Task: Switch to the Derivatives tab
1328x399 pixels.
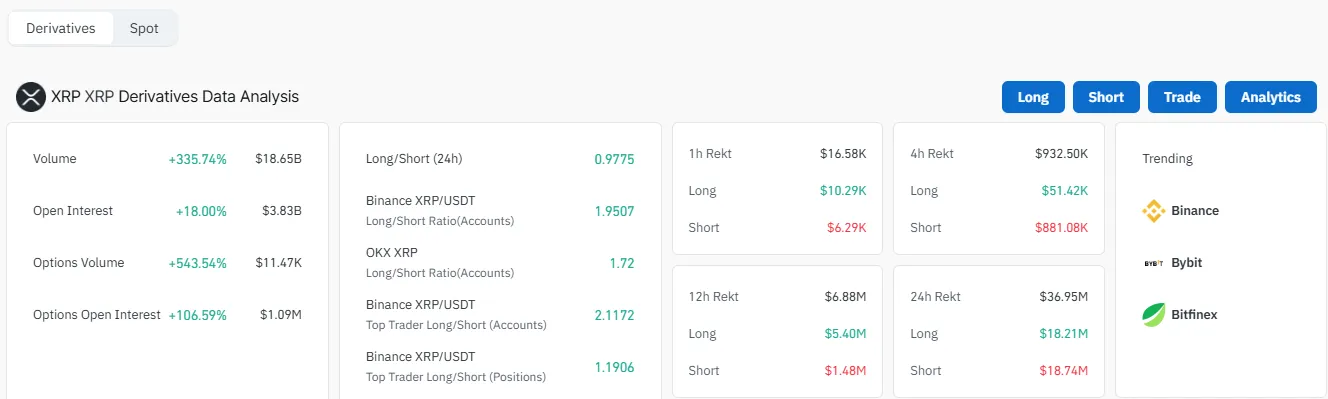Action: point(61,28)
